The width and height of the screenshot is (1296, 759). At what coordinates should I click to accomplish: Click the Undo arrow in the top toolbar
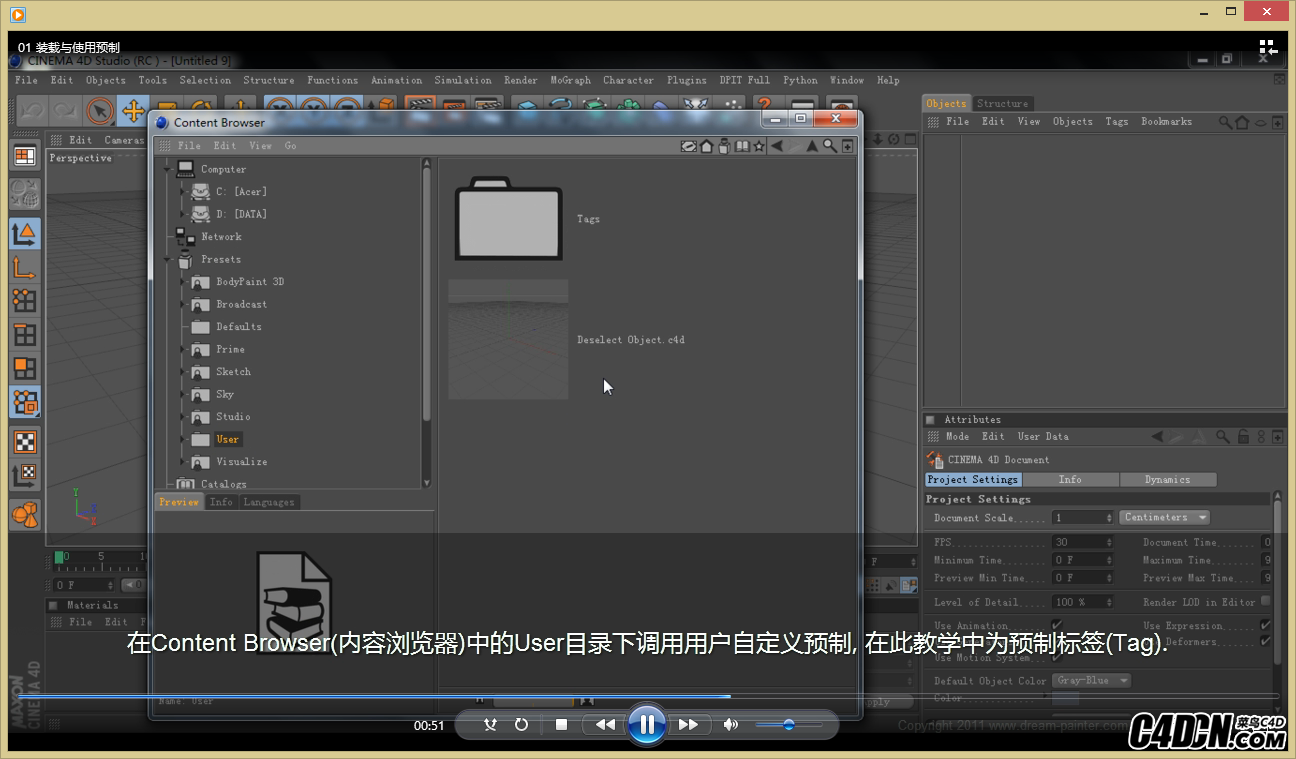coord(32,110)
